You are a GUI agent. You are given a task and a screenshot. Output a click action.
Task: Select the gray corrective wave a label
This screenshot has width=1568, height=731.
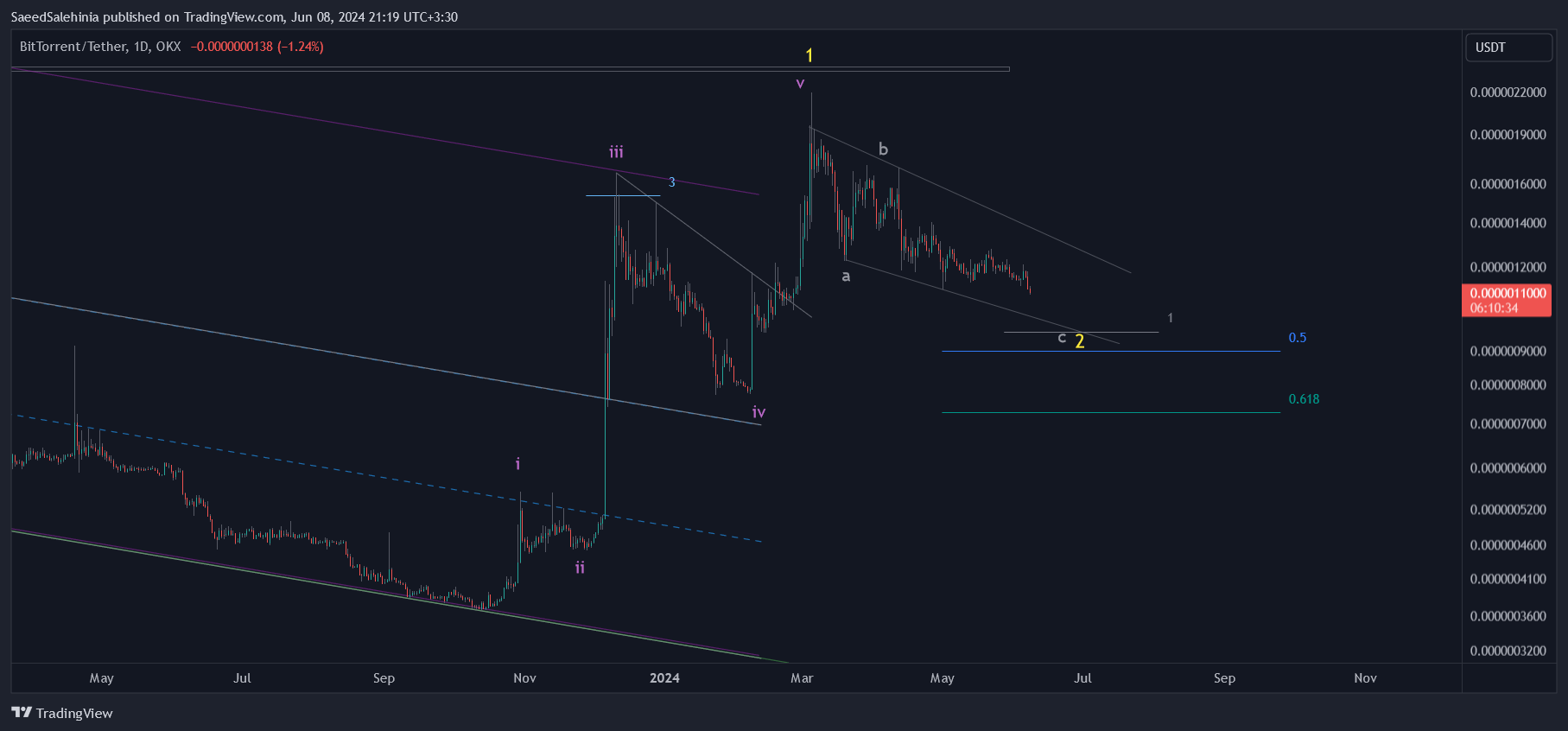pos(846,277)
